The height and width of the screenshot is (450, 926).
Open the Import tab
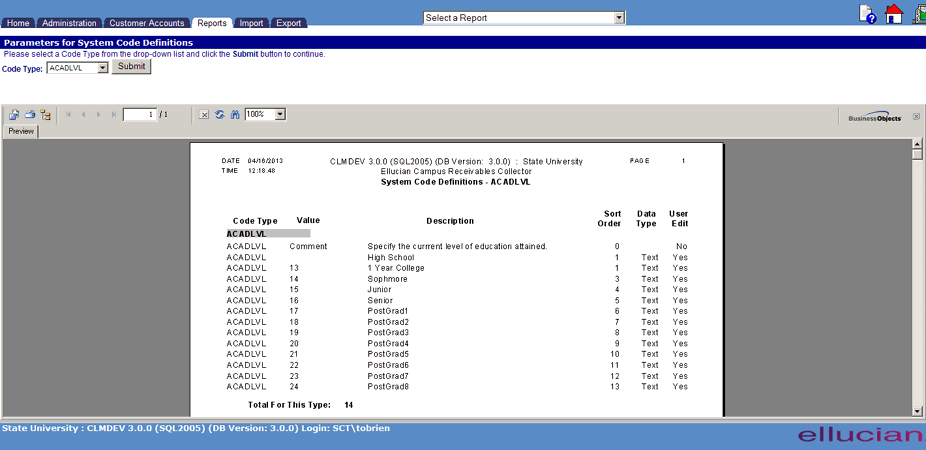(x=252, y=23)
